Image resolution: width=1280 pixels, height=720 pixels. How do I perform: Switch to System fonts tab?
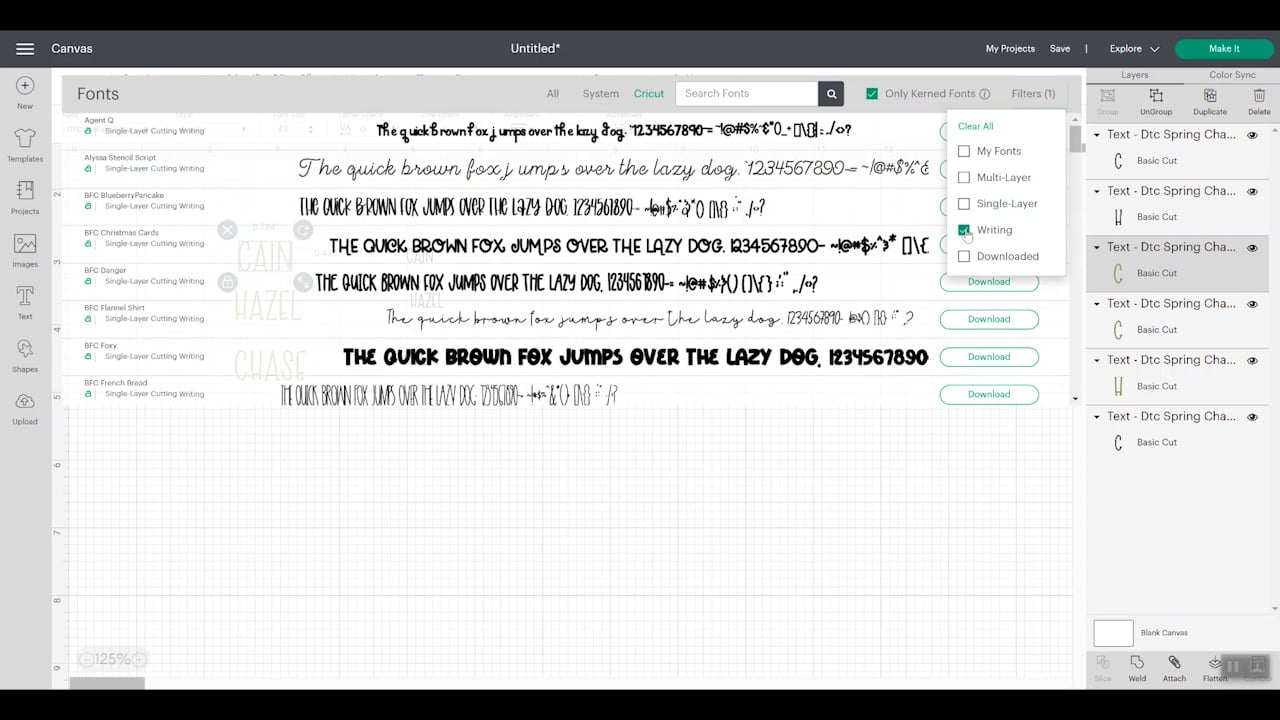coord(601,94)
